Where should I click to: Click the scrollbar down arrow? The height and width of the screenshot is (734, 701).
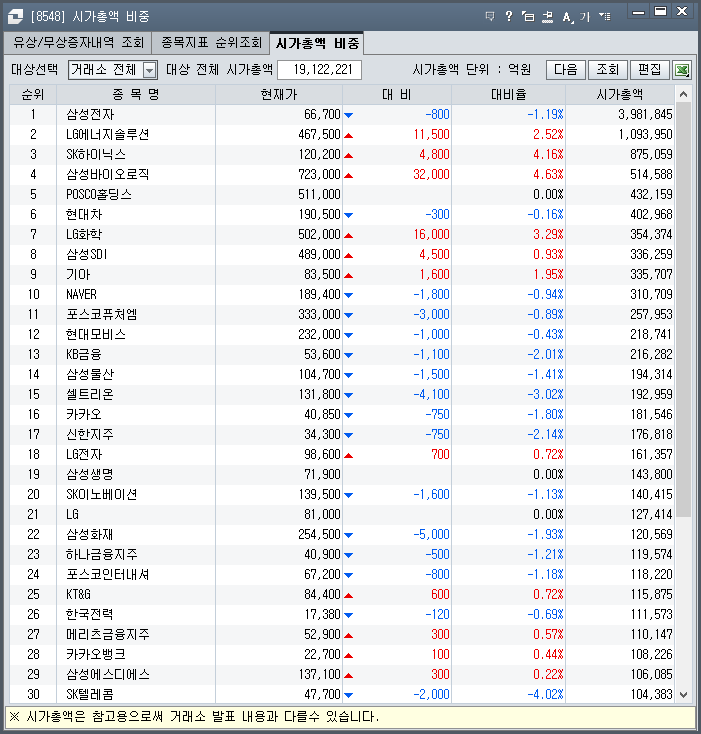683,695
